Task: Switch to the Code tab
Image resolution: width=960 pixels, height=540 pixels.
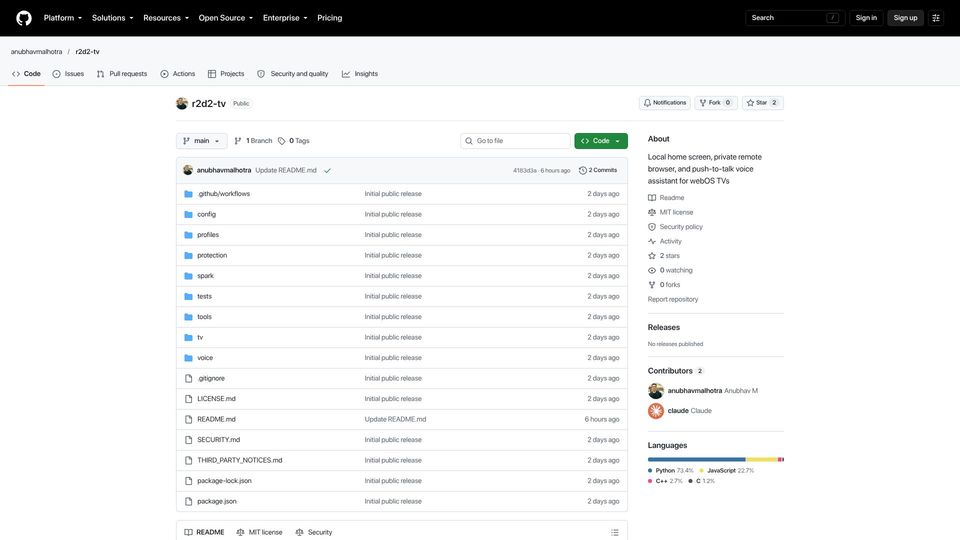Action: click(26, 73)
